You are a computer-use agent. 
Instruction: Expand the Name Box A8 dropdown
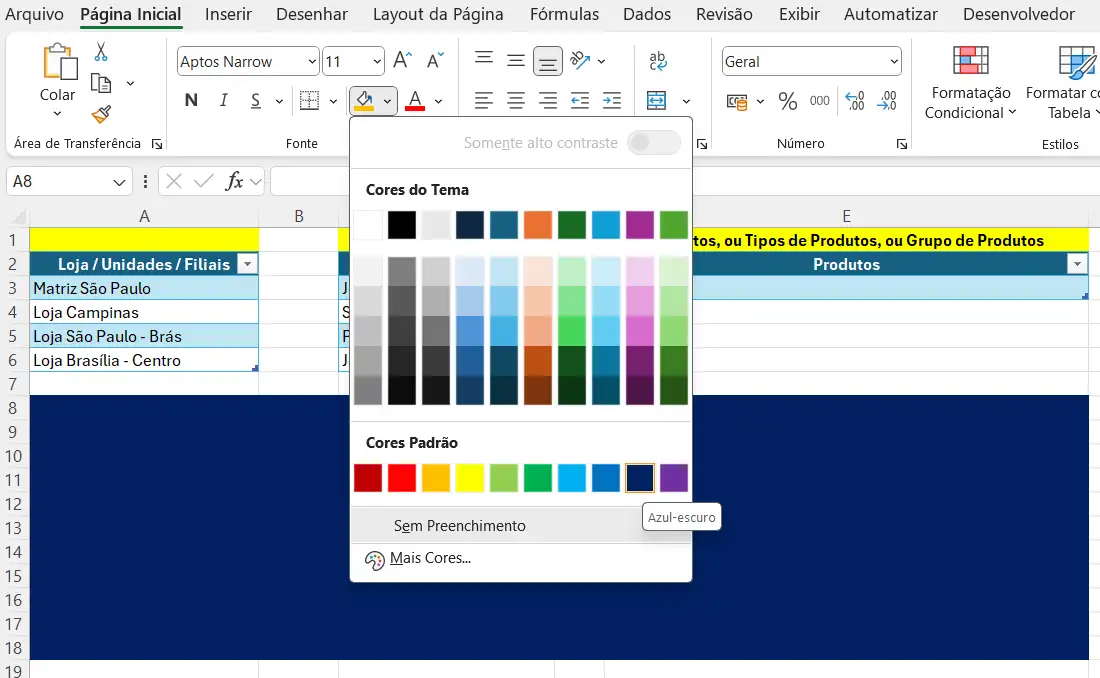pyautogui.click(x=119, y=182)
